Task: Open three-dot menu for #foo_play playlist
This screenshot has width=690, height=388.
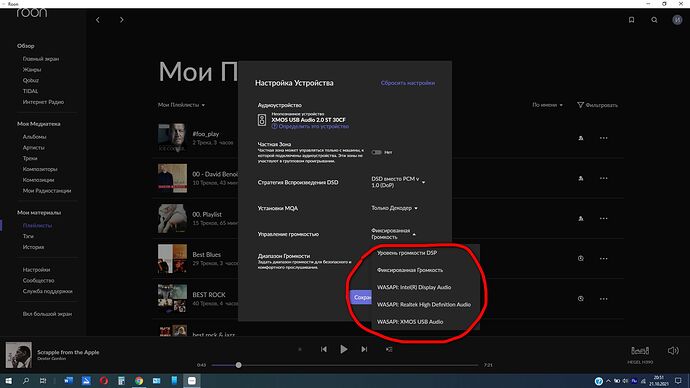Action: click(x=603, y=138)
